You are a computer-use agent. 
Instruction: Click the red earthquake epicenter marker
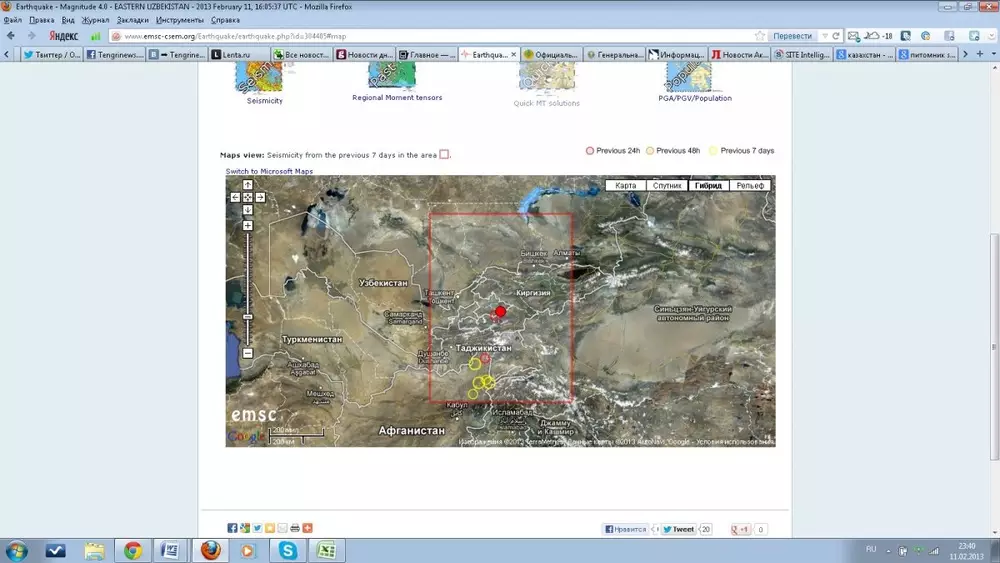pos(501,311)
